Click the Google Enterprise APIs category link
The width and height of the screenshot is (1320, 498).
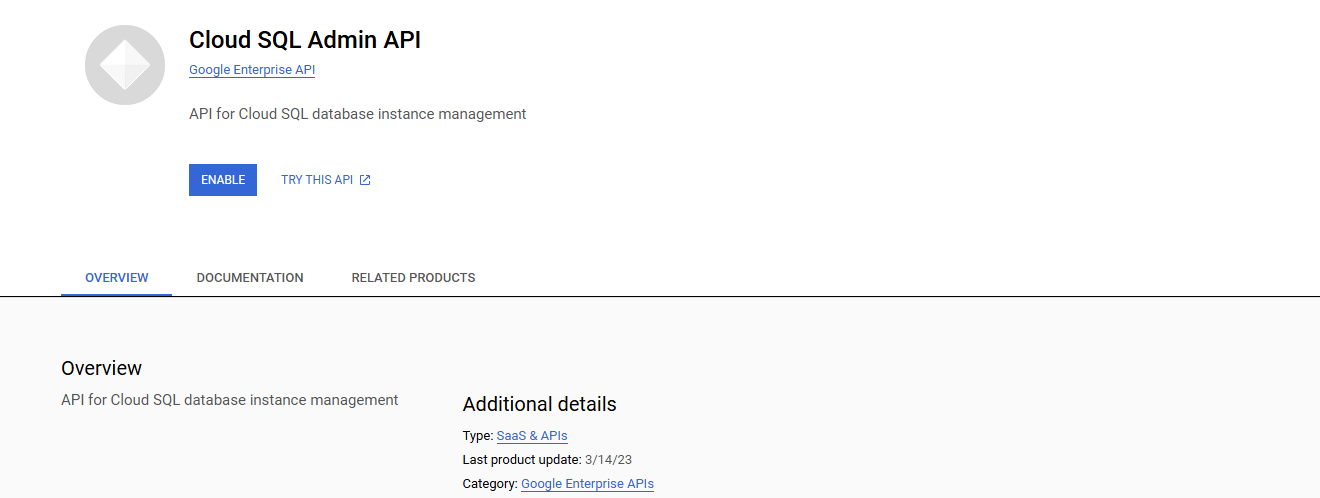[x=587, y=484]
